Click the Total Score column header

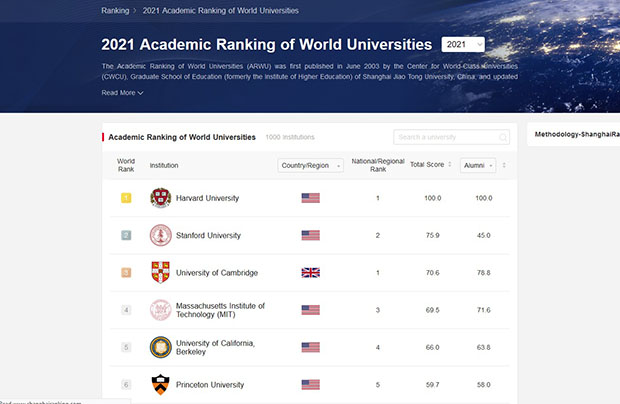pos(427,164)
